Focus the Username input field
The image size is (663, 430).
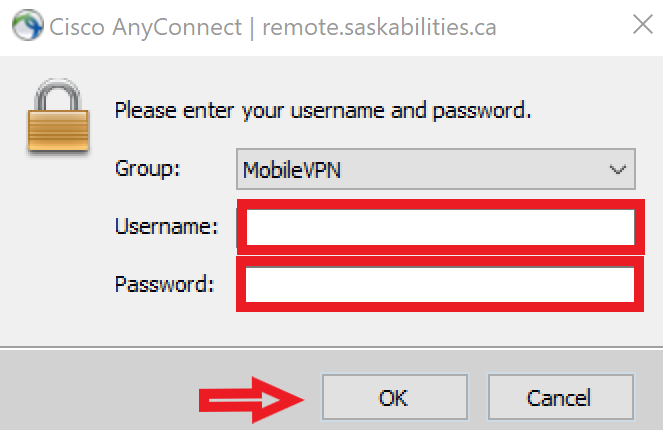pyautogui.click(x=440, y=227)
